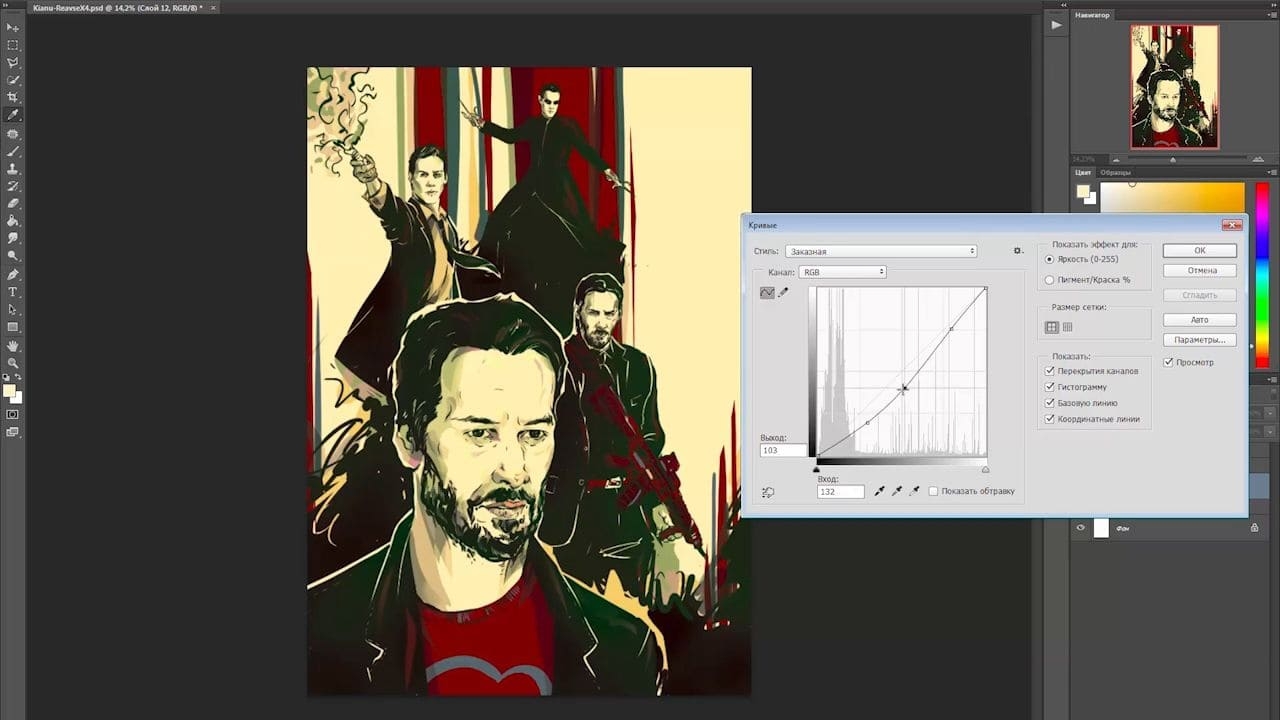Activate on-image adjustment hand tool

pos(768,492)
